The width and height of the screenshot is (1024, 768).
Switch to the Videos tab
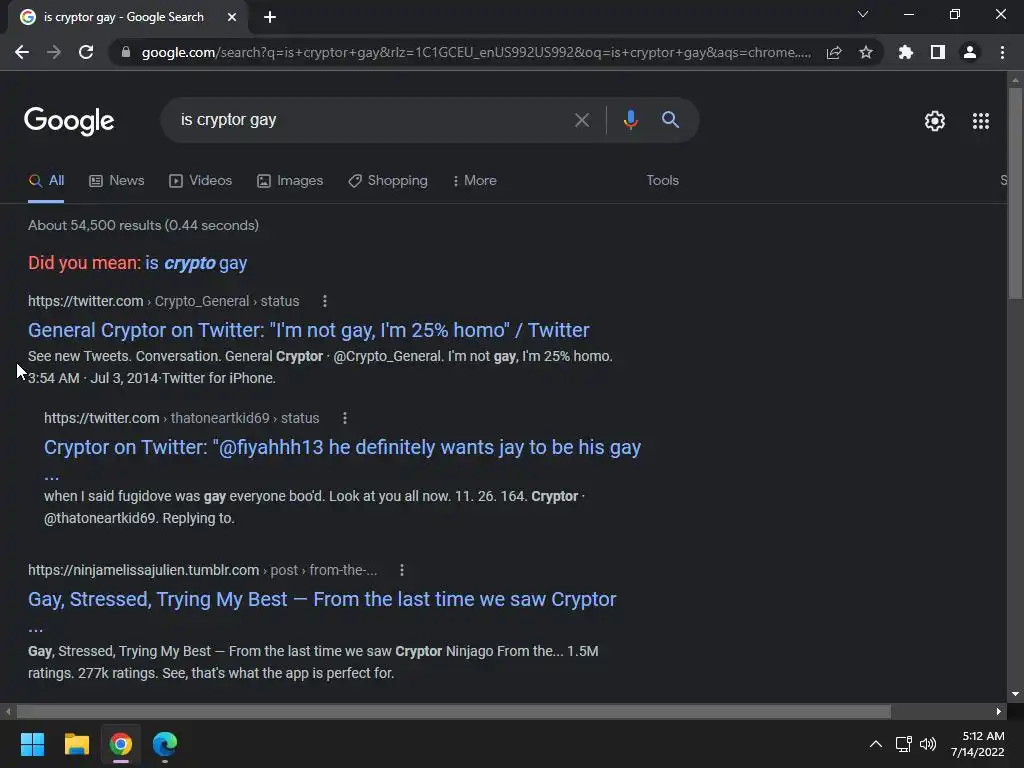coord(200,181)
